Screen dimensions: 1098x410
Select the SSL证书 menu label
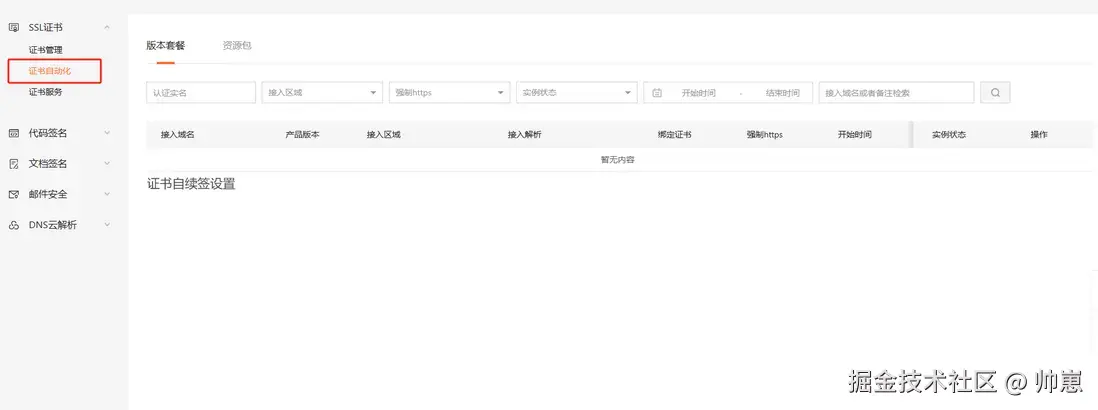[x=46, y=27]
